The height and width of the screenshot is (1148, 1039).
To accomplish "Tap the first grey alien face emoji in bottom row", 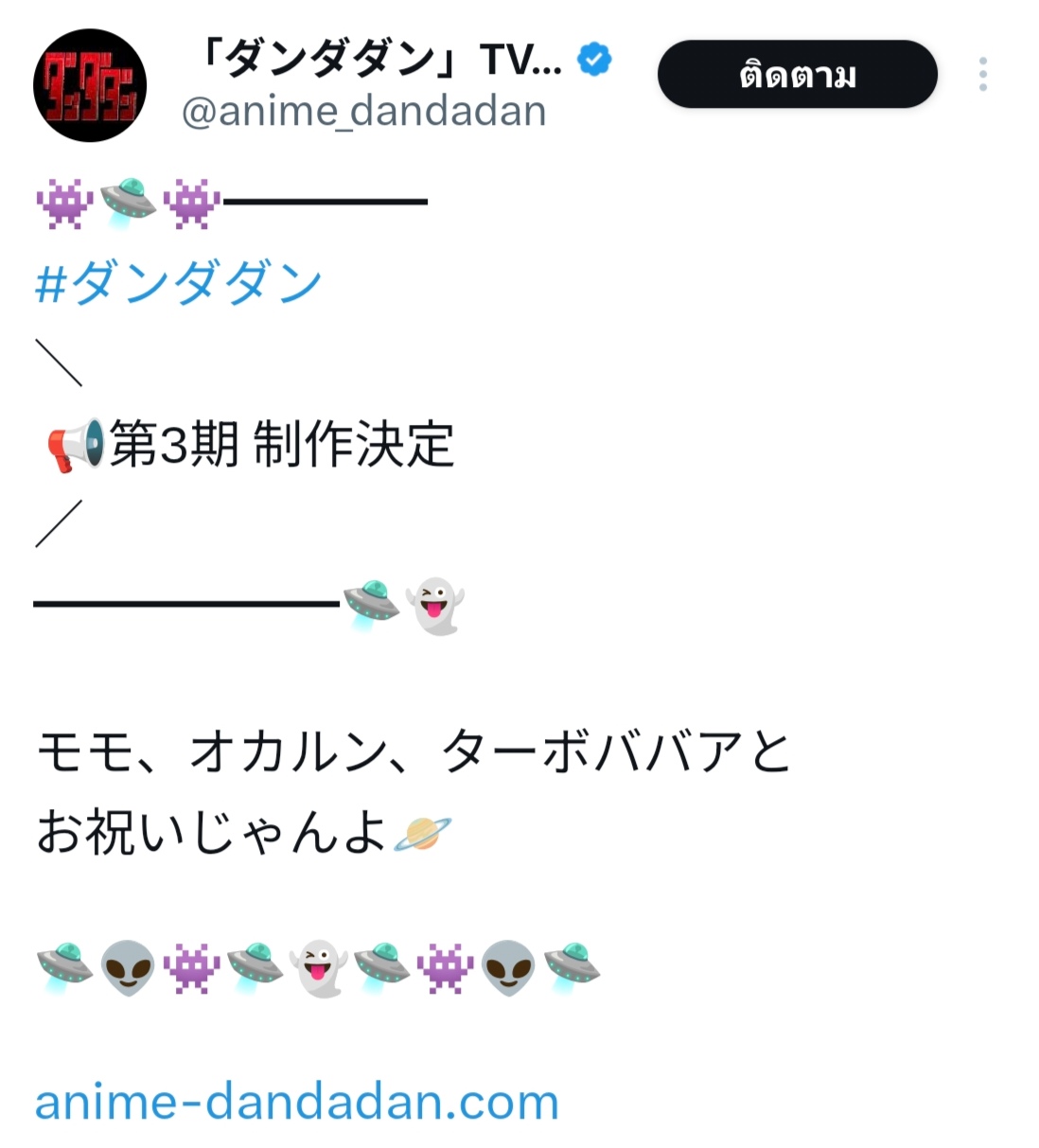I will coord(128,967).
